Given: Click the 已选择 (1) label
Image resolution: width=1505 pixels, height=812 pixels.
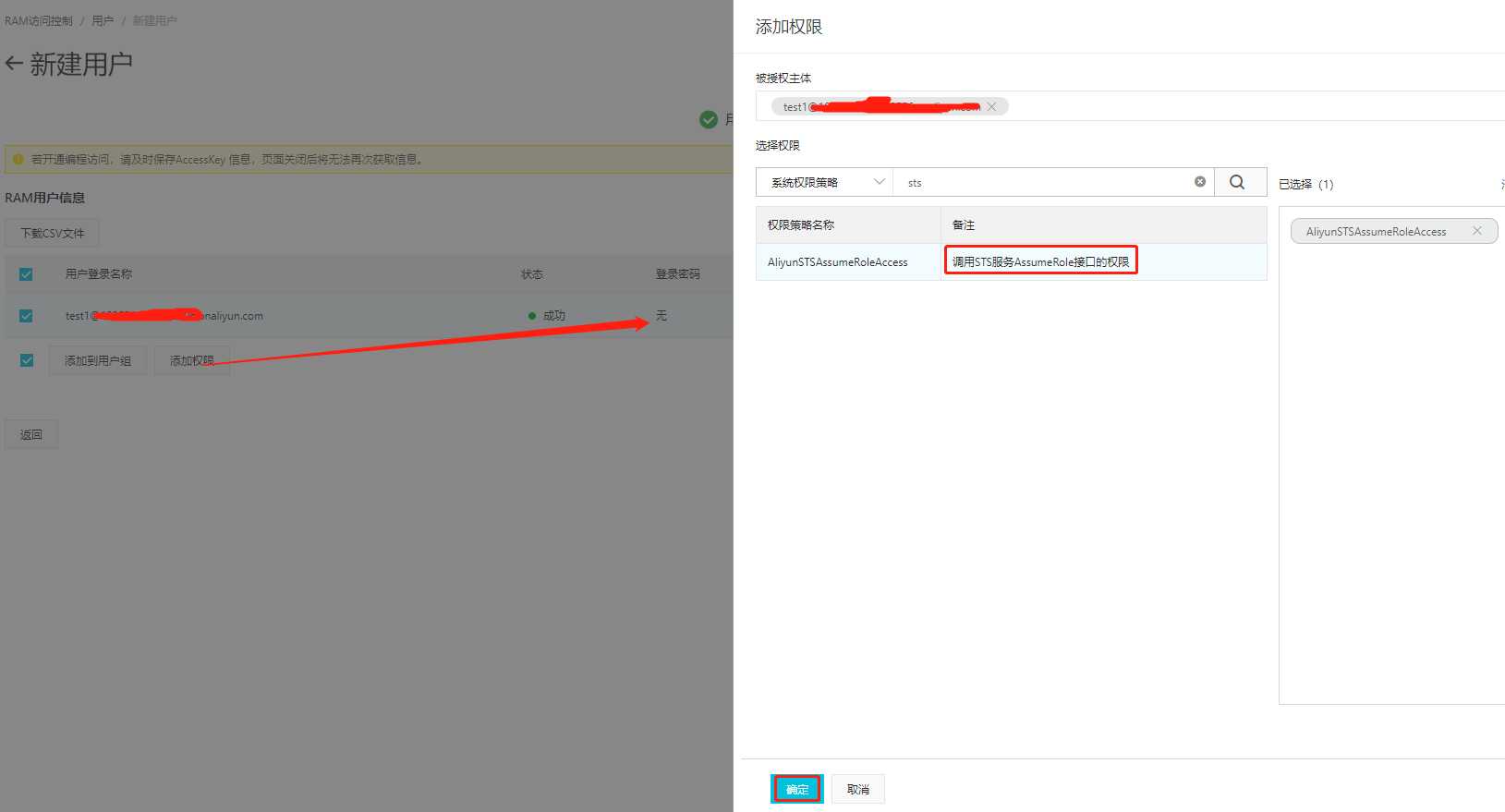Looking at the screenshot, I should pos(1306,184).
